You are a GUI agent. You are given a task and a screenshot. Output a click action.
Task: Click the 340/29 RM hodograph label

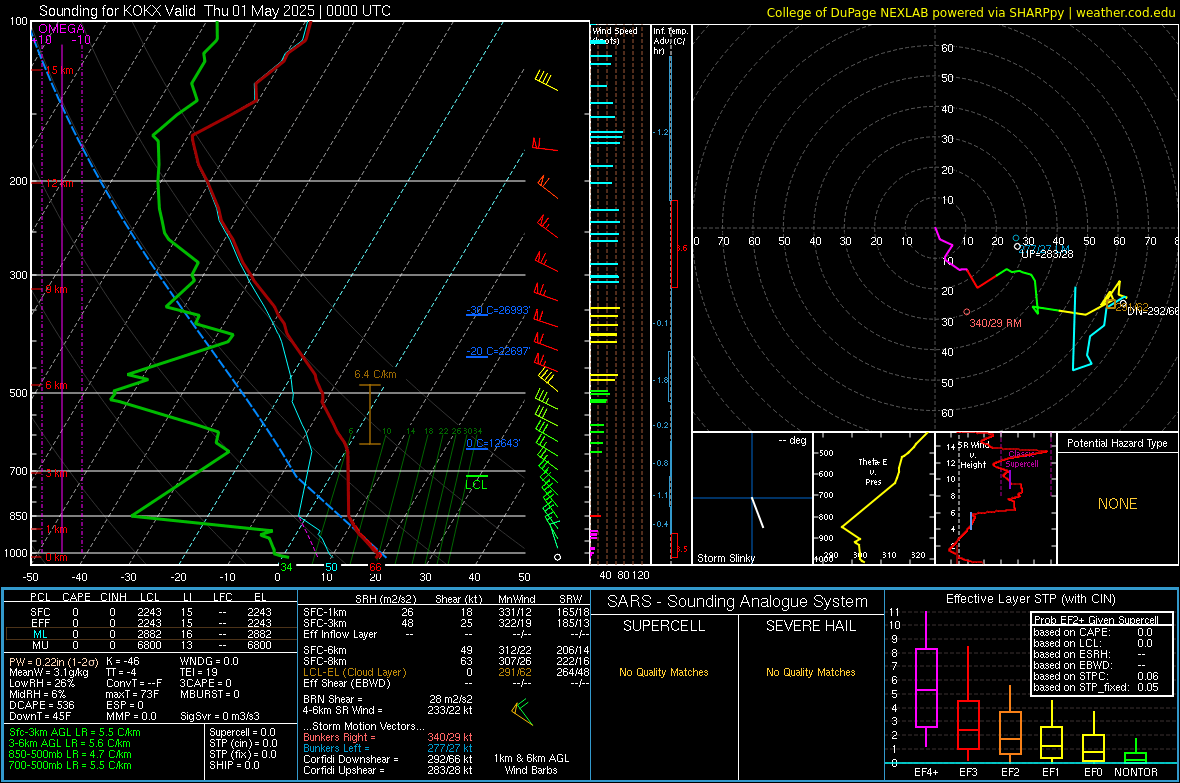pyautogui.click(x=995, y=323)
